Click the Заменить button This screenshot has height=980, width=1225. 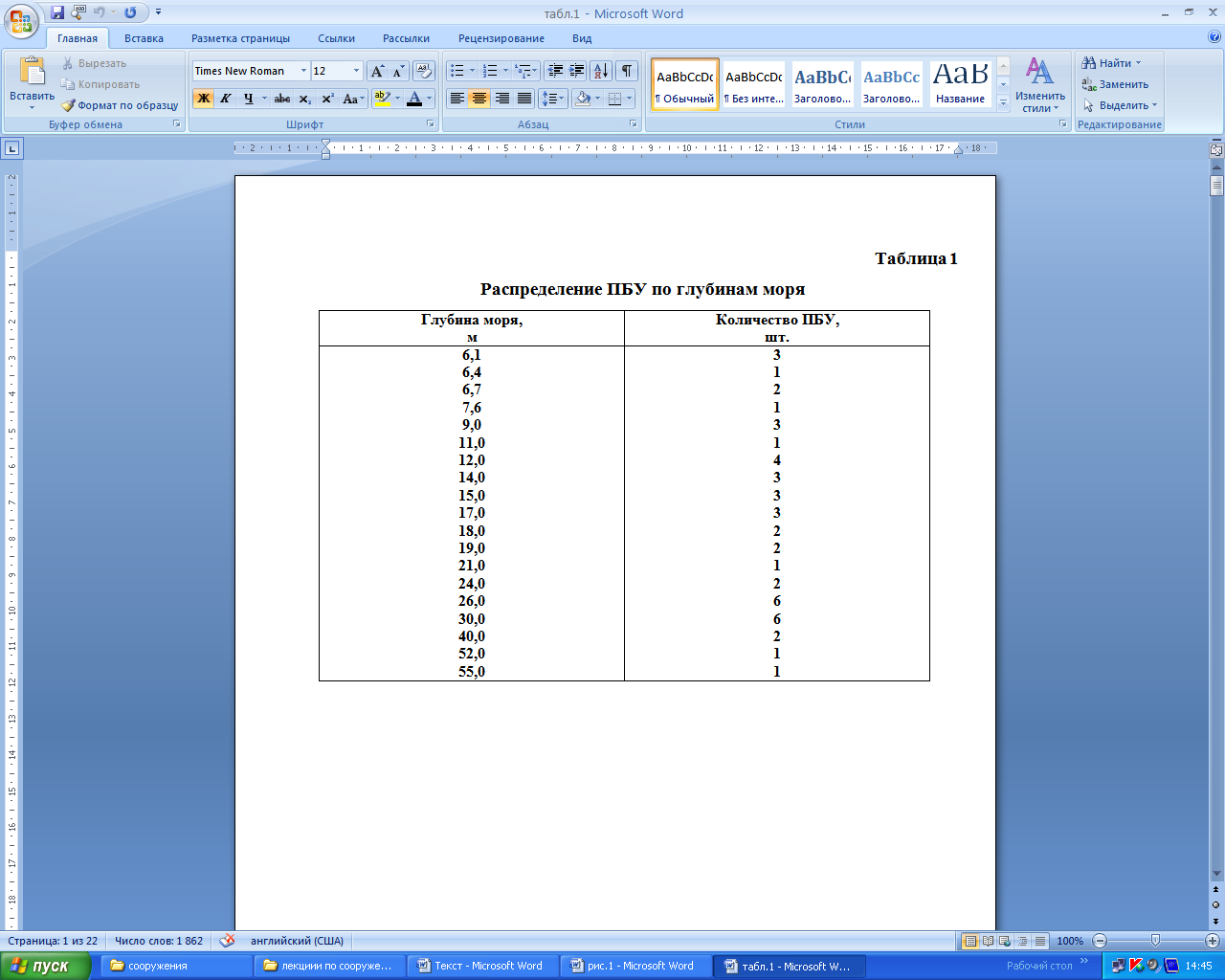click(1116, 84)
